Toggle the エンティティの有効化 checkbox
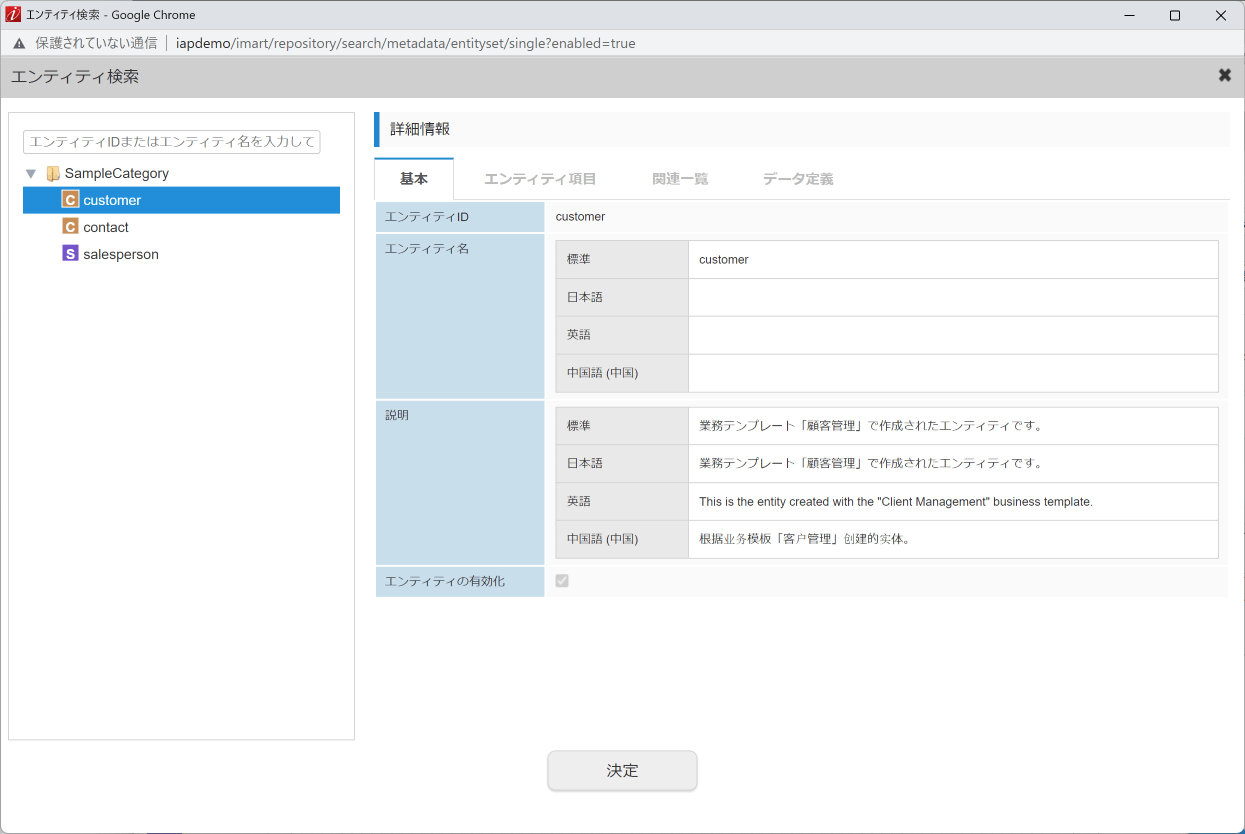This screenshot has width=1245, height=834. click(562, 581)
